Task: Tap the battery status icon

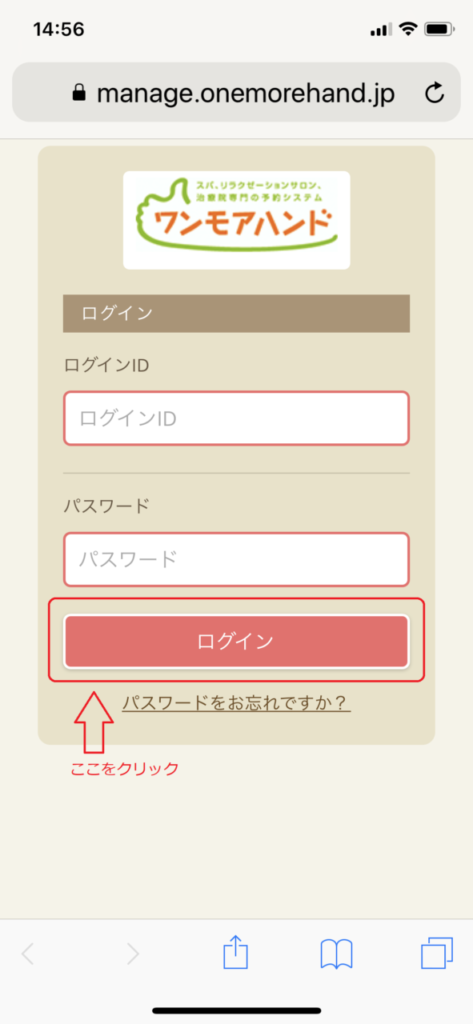Action: 439,29
